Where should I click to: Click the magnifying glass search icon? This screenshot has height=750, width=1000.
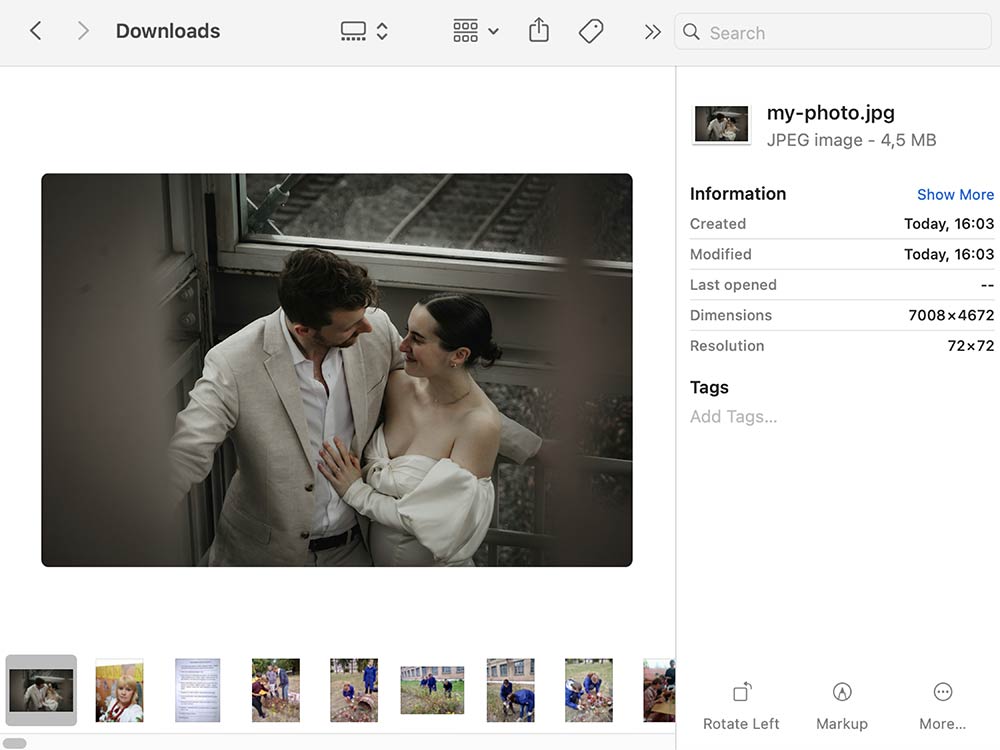pyautogui.click(x=691, y=32)
